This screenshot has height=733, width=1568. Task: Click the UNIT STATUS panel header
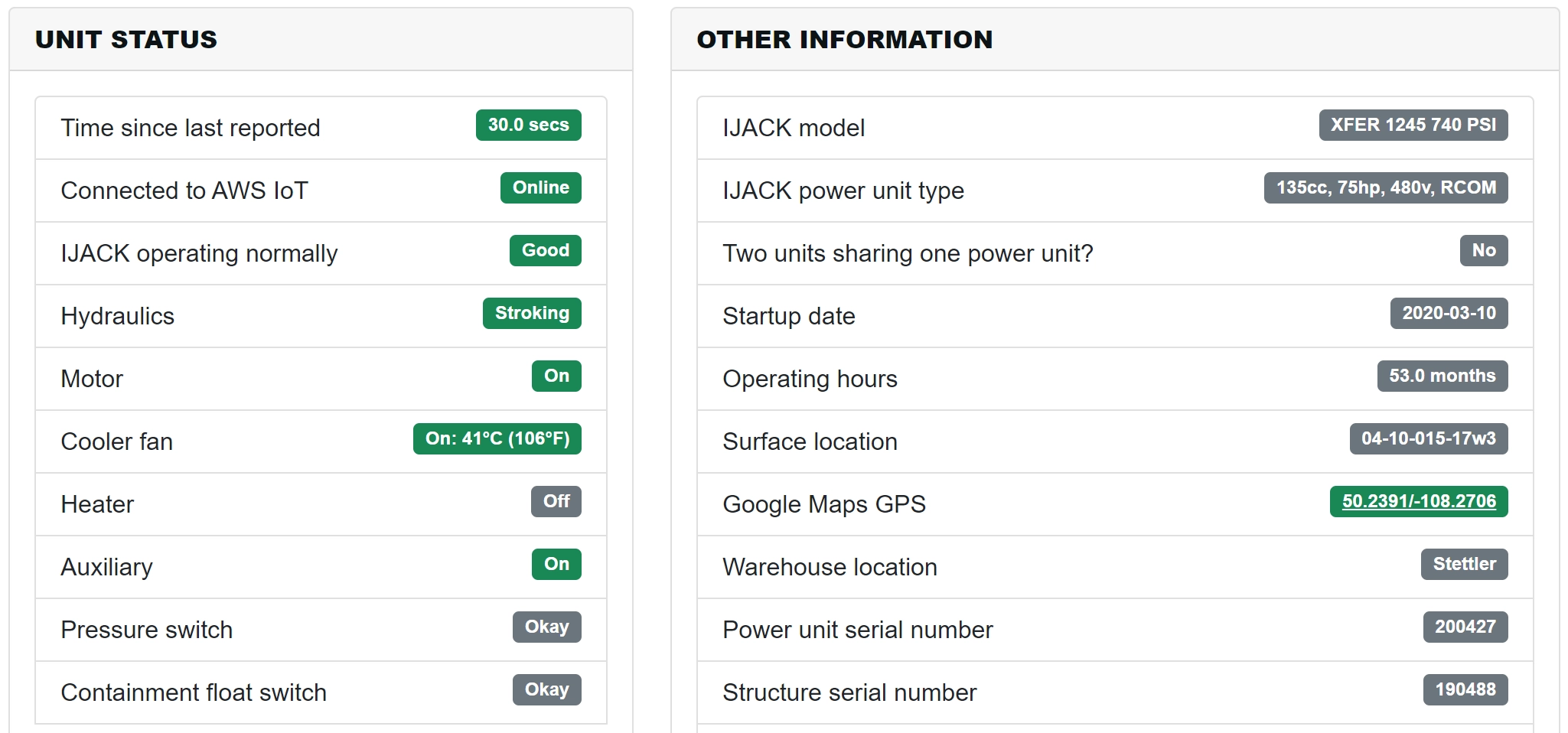[x=126, y=39]
